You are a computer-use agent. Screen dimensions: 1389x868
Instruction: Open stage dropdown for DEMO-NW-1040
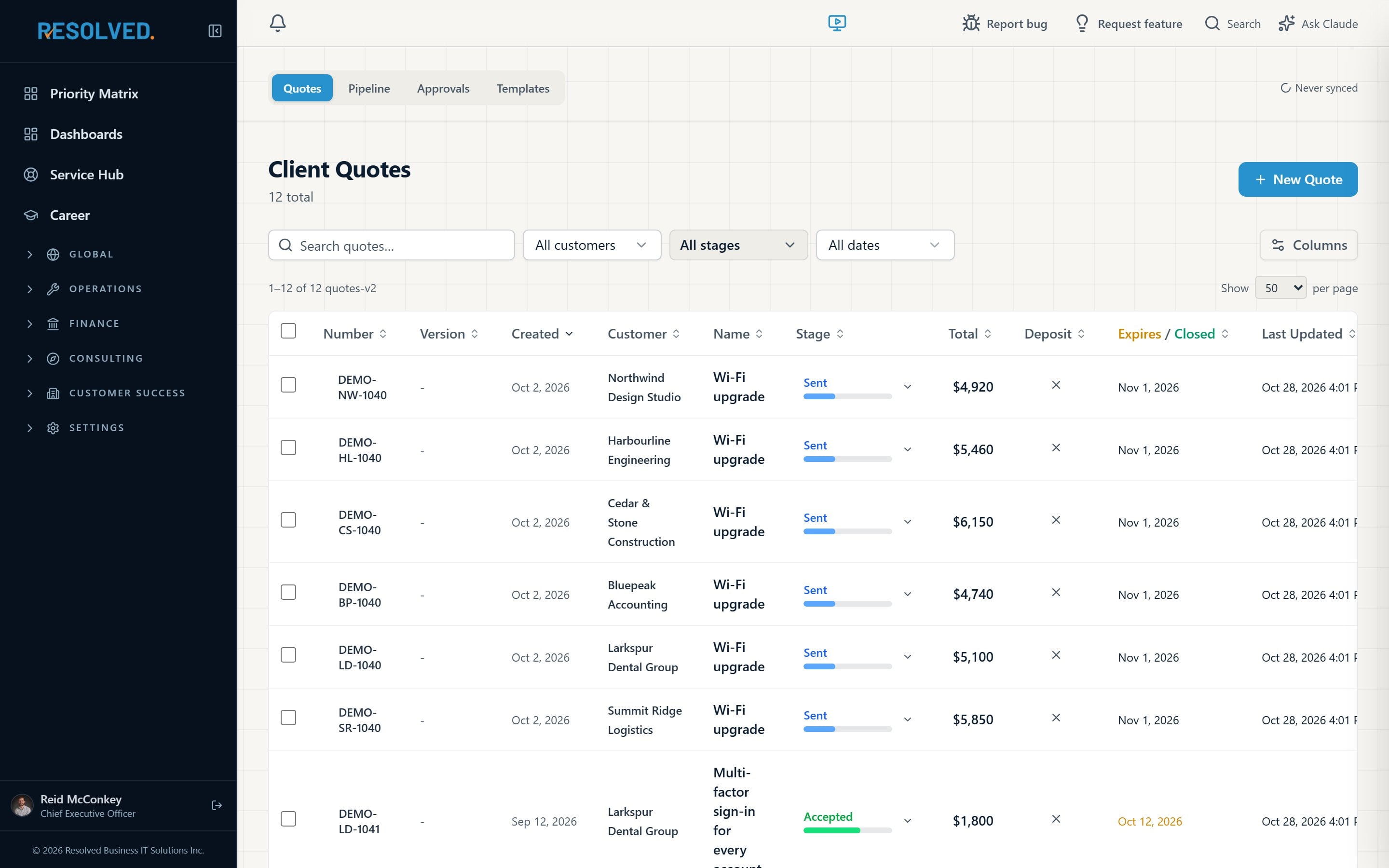point(908,387)
